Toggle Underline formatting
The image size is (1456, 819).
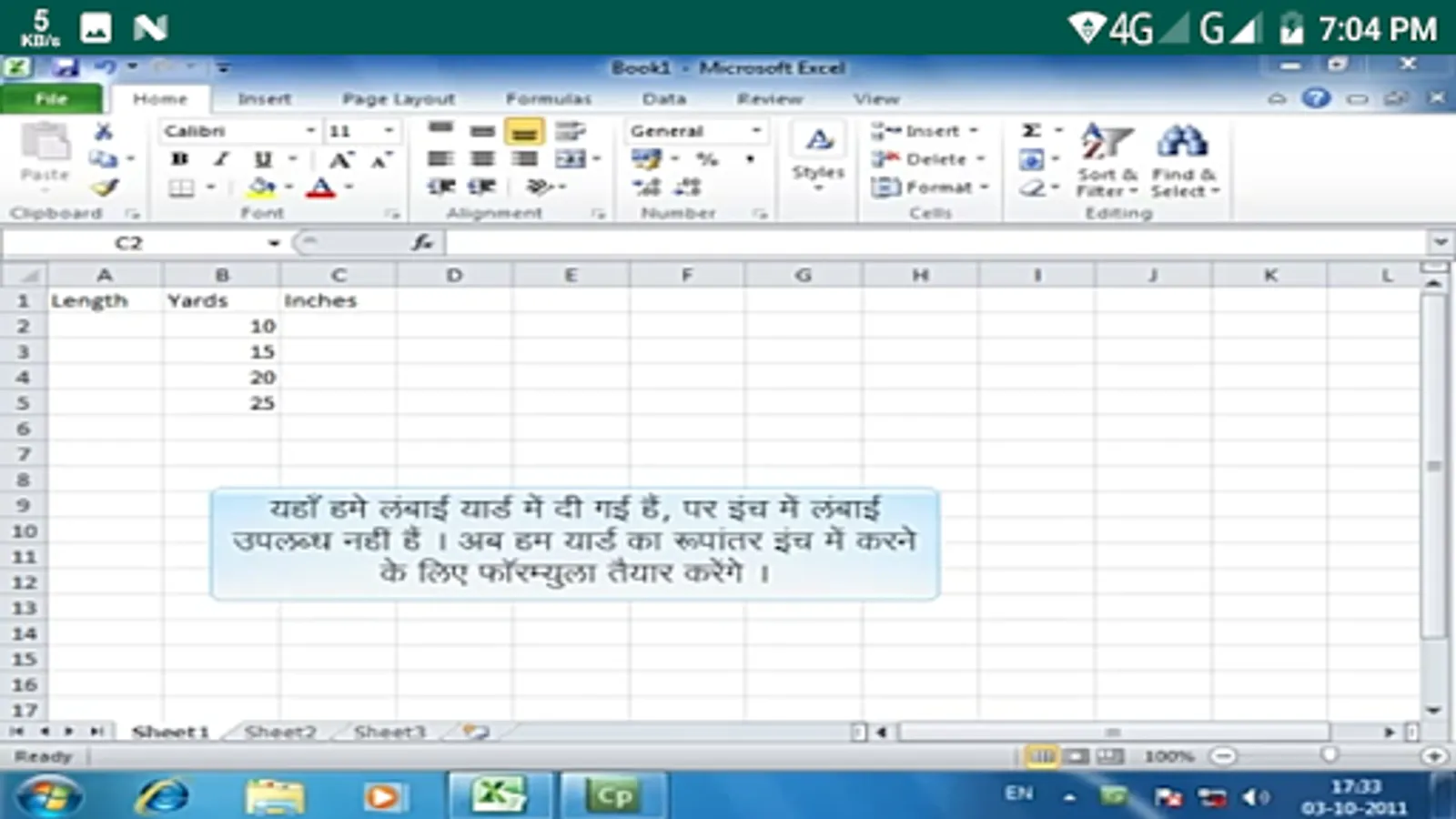pyautogui.click(x=263, y=159)
